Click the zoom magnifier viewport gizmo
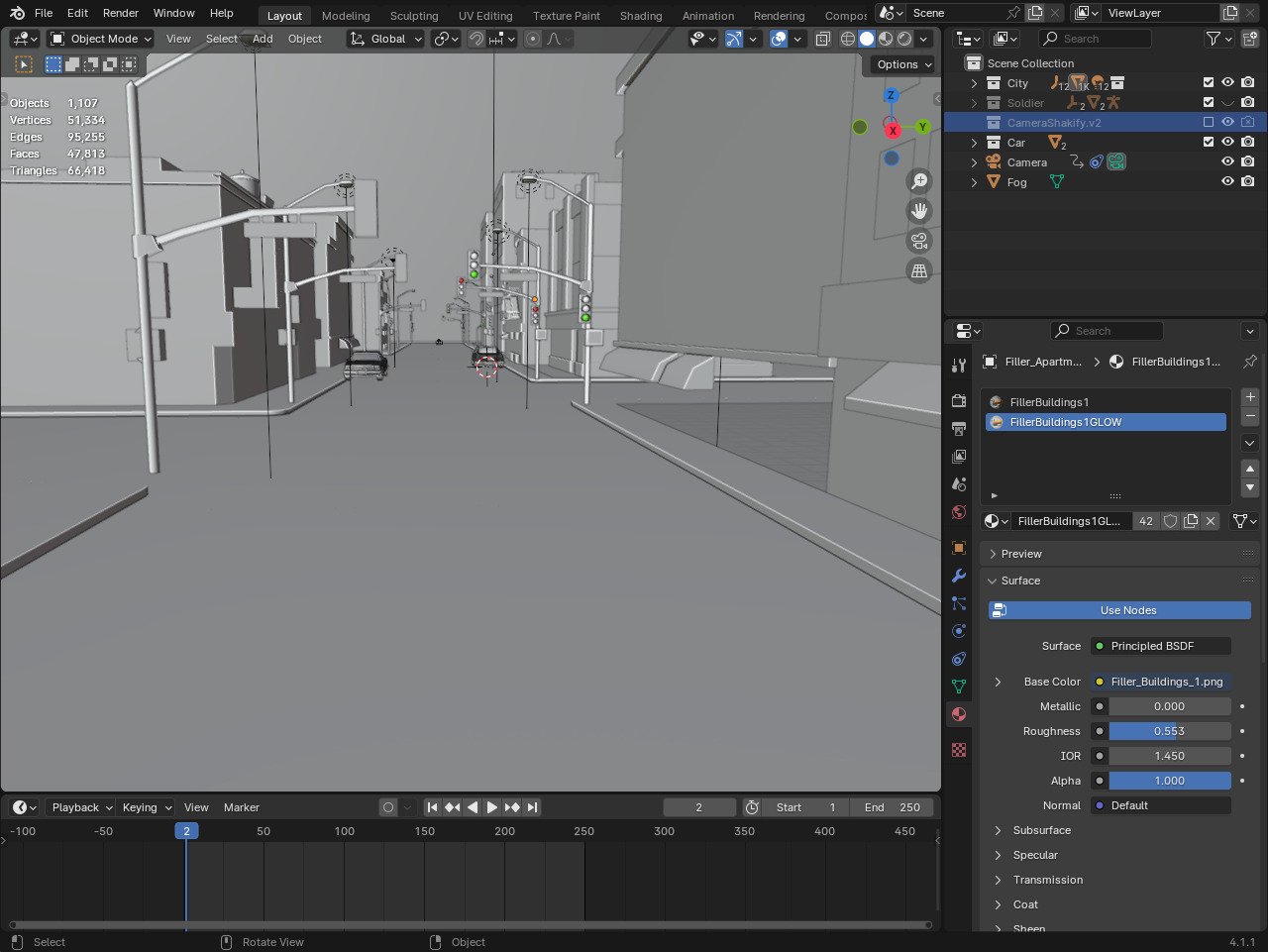This screenshot has width=1268, height=952. [919, 181]
